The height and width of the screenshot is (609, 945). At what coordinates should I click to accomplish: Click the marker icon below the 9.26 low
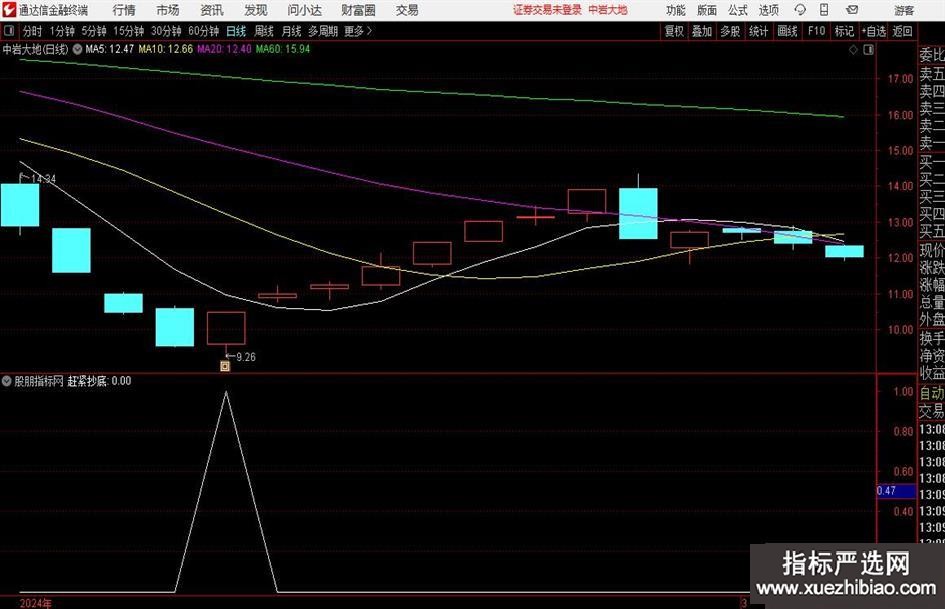click(x=225, y=366)
